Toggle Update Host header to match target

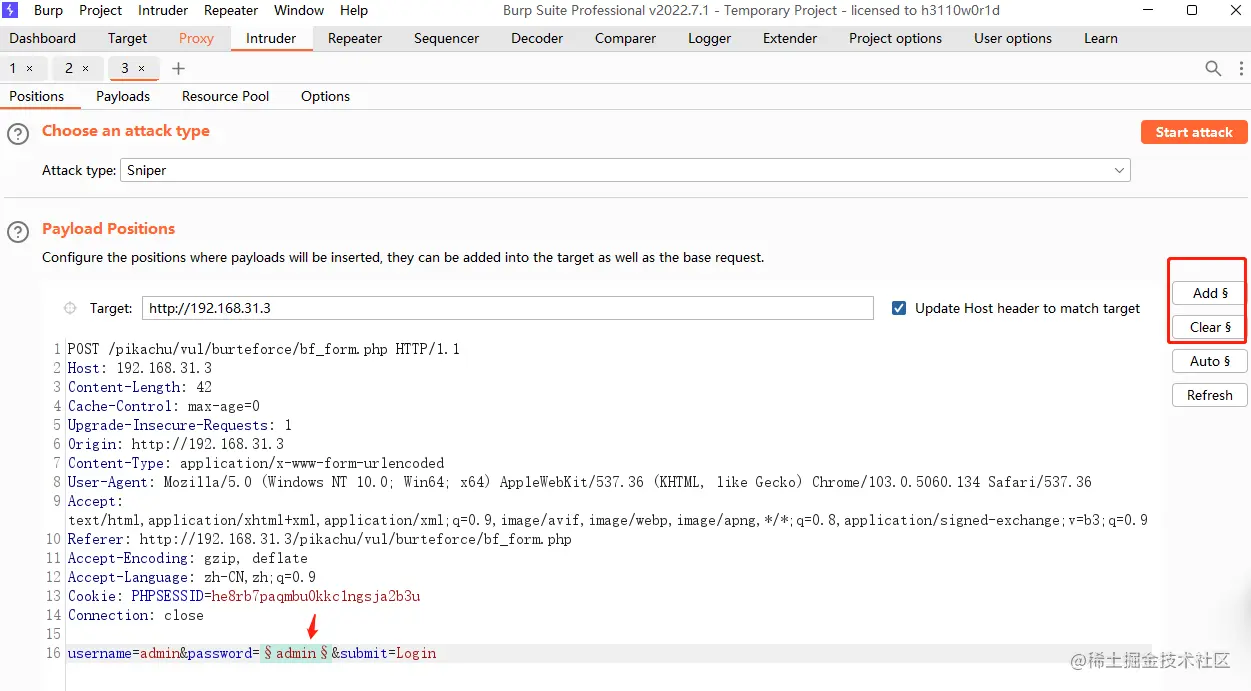click(x=899, y=308)
